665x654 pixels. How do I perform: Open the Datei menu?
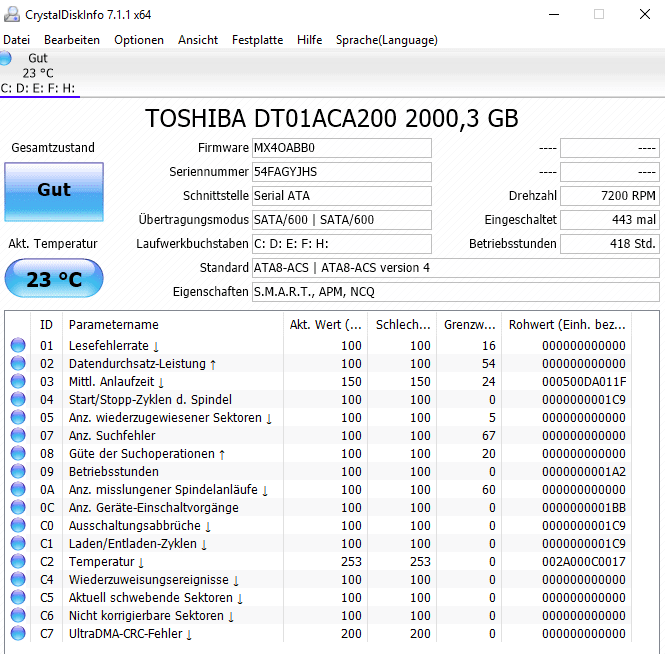click(17, 40)
